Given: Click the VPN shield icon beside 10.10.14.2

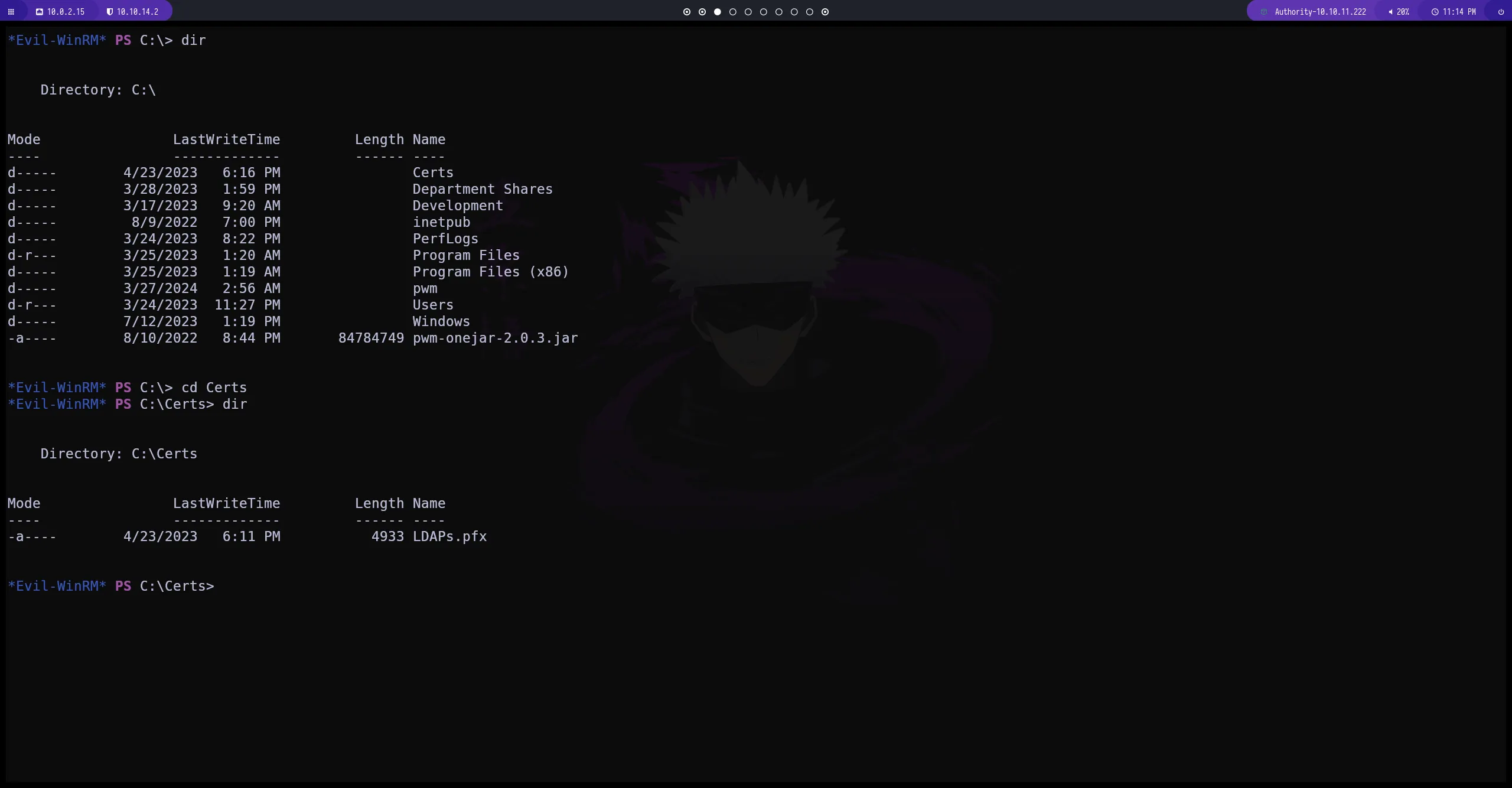Looking at the screenshot, I should (x=109, y=12).
